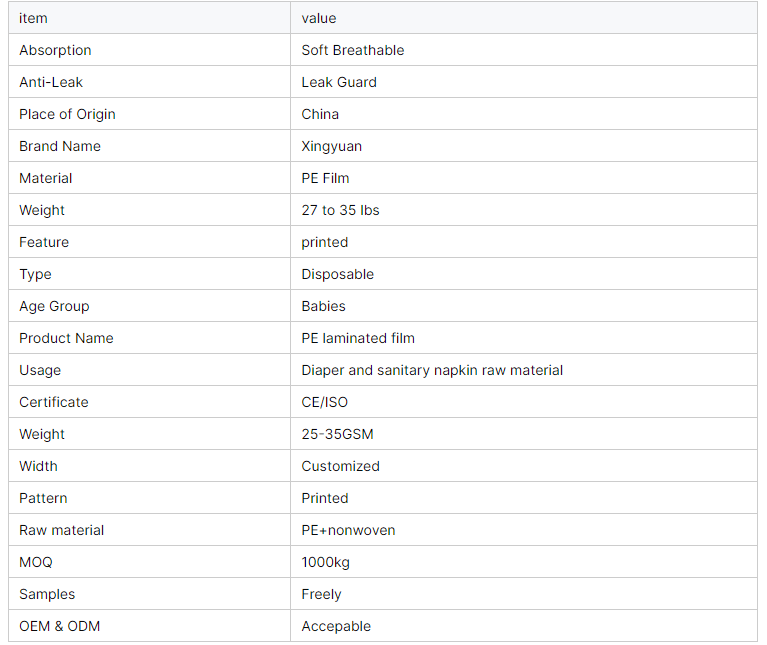Click the 'PE Film' material value
Screen dimensions: 767x645
[x=325, y=178]
